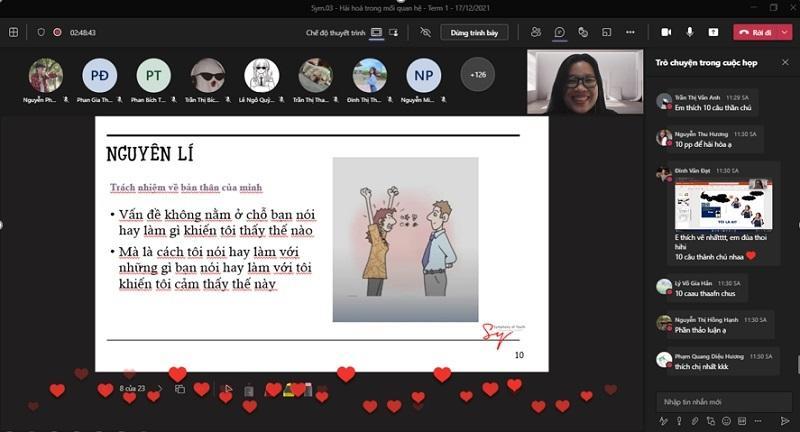Click the share content tray icon
The height and width of the screenshot is (432, 800).
click(x=713, y=32)
